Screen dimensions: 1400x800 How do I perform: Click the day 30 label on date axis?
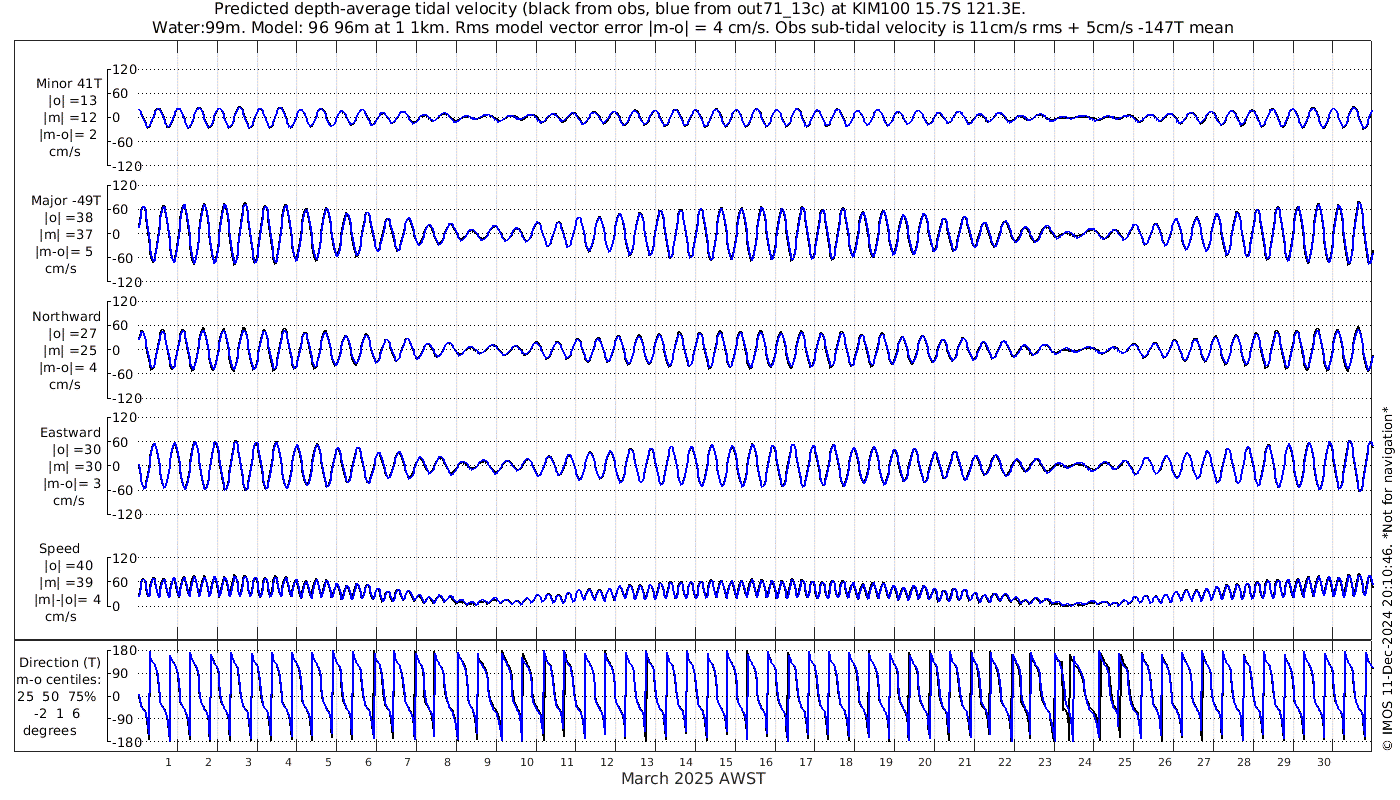pos(1324,762)
